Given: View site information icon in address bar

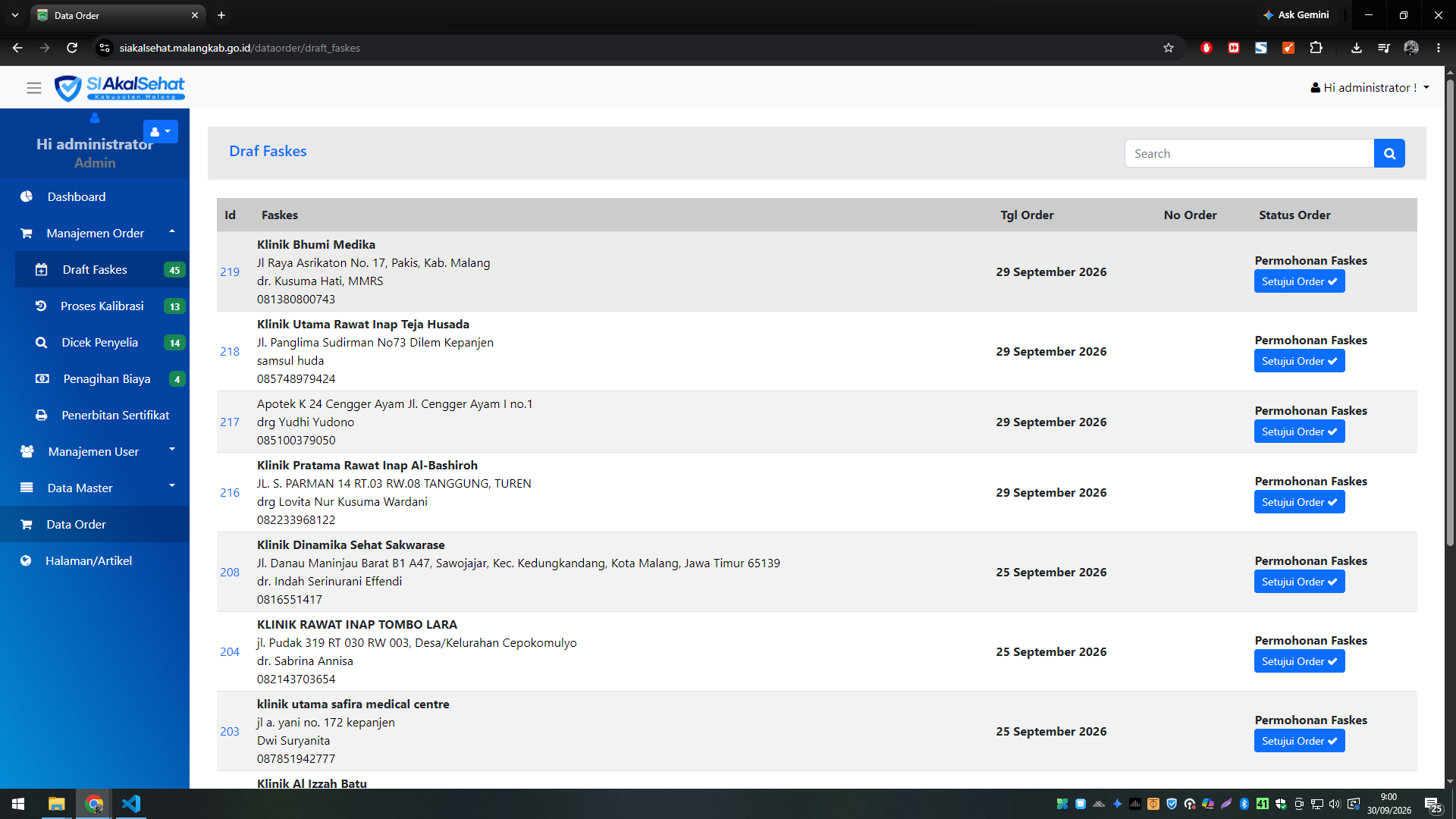Looking at the screenshot, I should click(x=105, y=48).
